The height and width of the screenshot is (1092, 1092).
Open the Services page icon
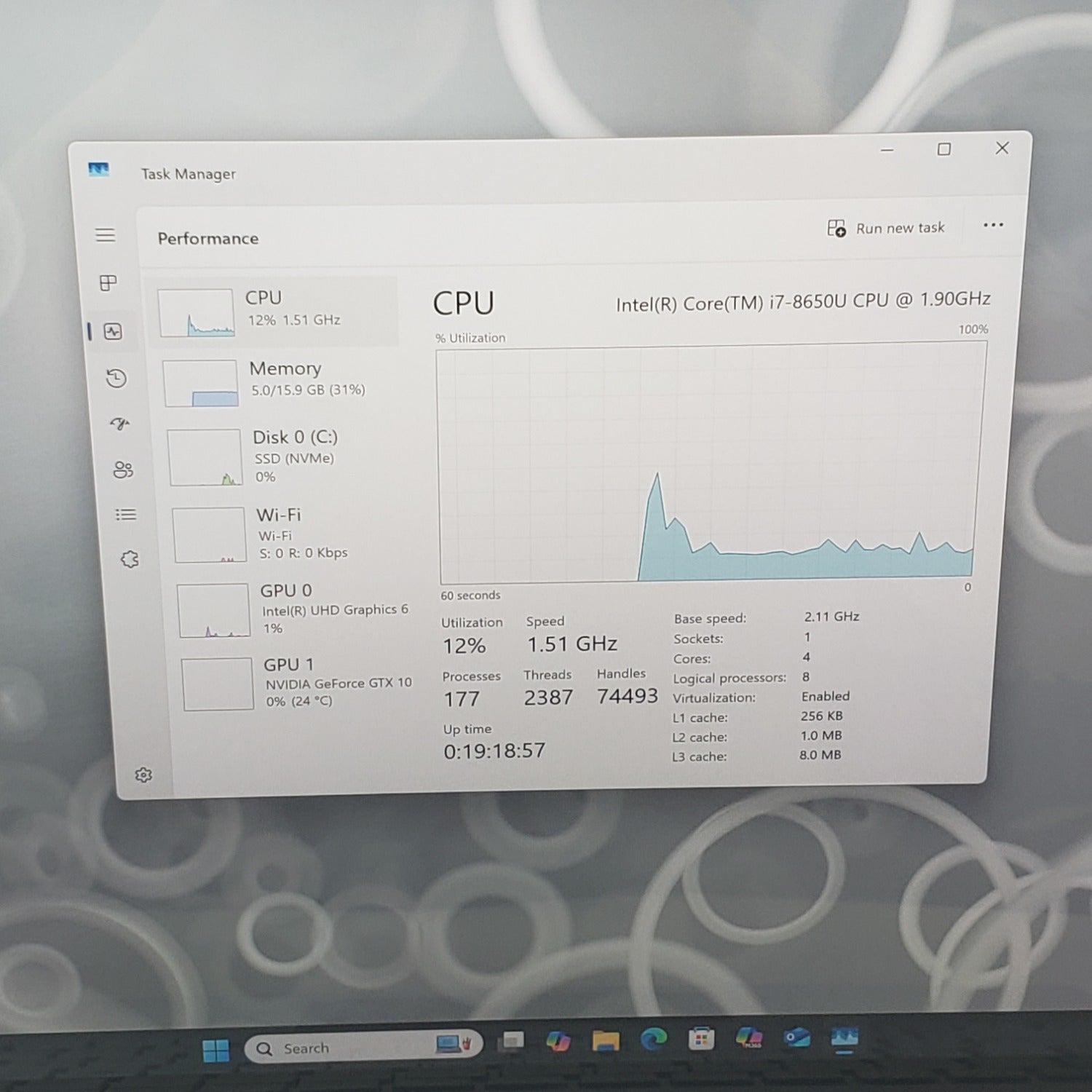(130, 559)
